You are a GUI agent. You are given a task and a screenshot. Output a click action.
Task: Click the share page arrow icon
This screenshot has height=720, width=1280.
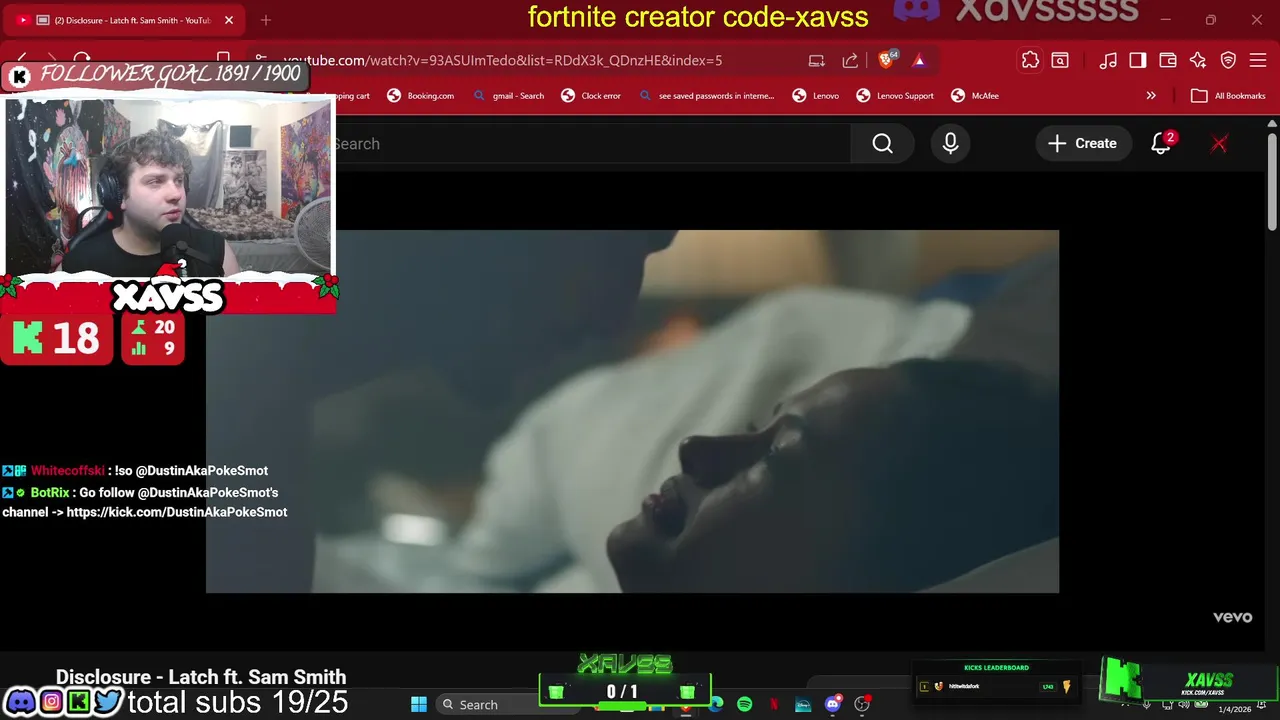[850, 60]
